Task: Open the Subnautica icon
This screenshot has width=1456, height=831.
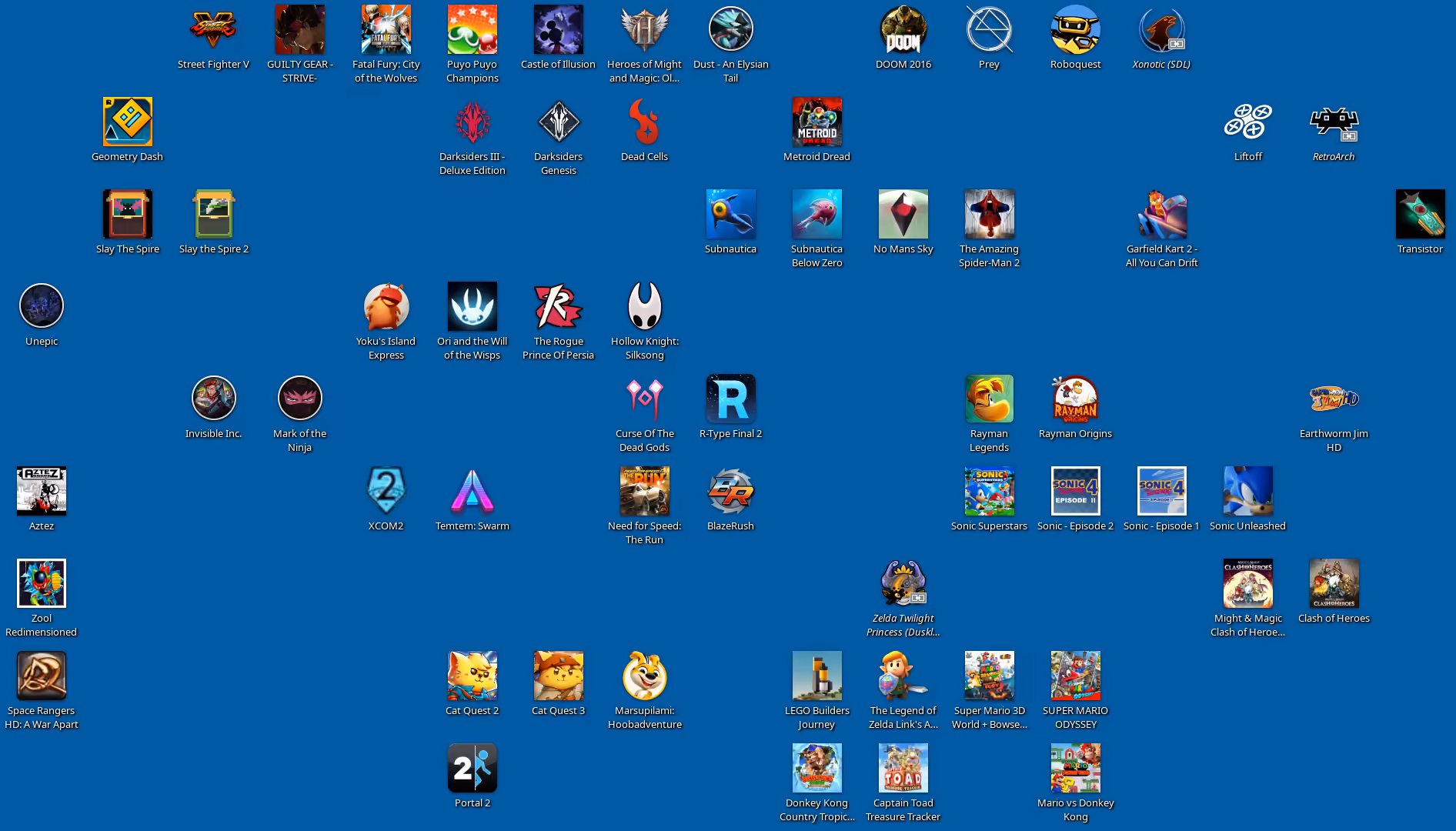Action: [x=730, y=214]
